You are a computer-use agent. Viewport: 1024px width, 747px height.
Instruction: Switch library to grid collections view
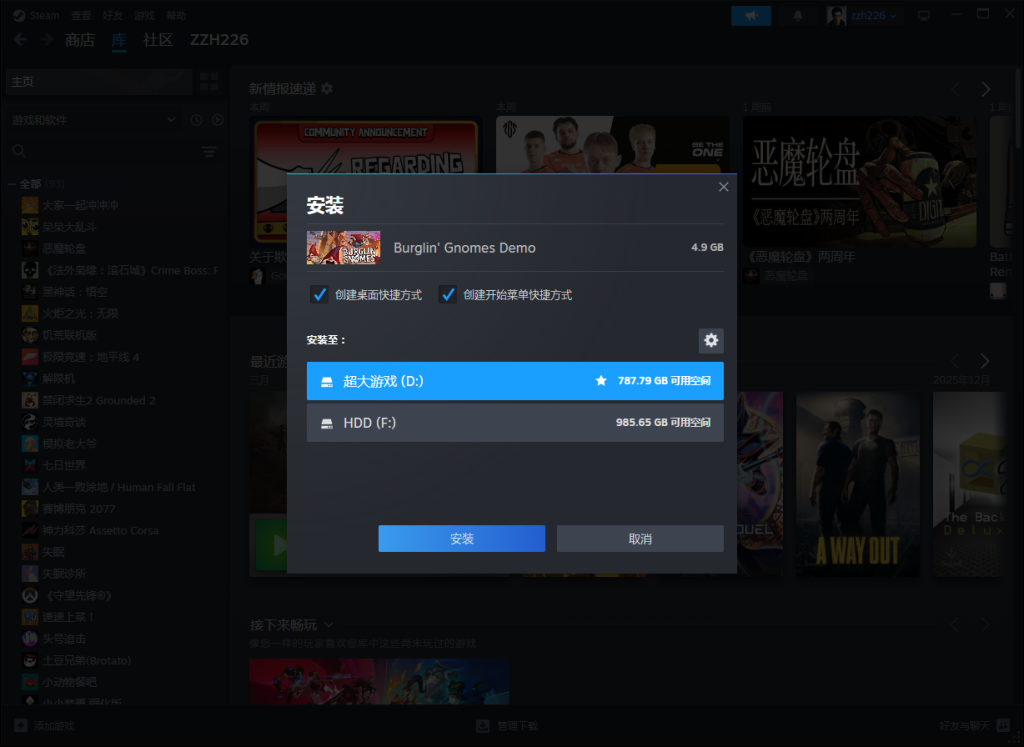(x=209, y=82)
